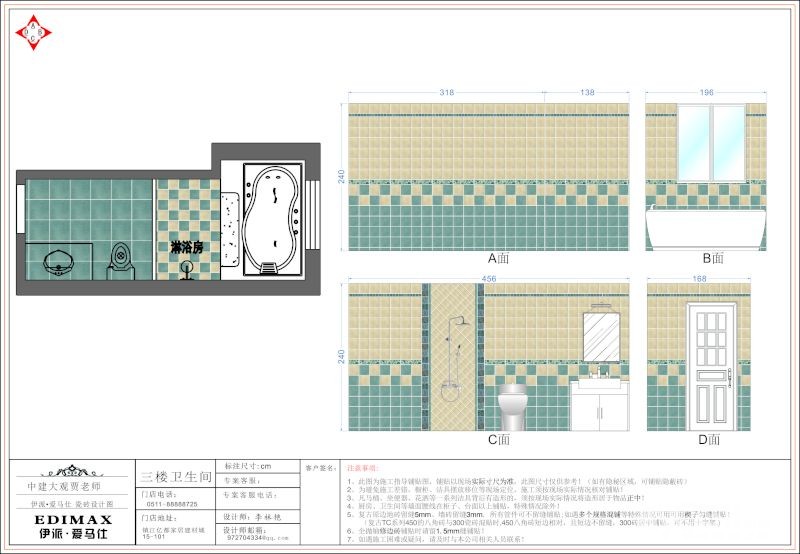The image size is (800, 554).
Task: Click the red diamond logo in the corner
Action: [x=35, y=32]
